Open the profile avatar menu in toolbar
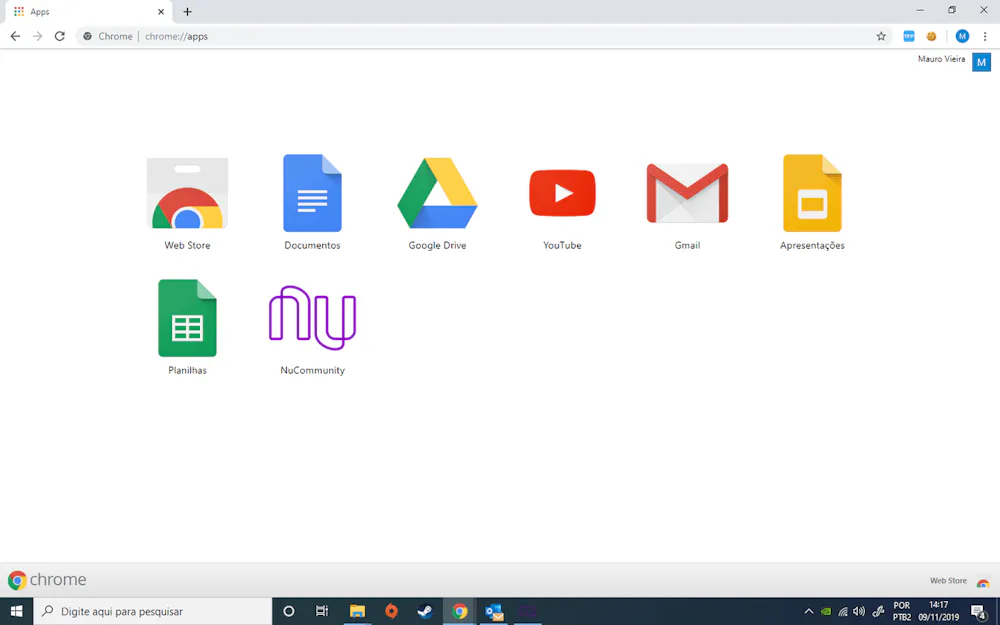1000x625 pixels. pyautogui.click(x=962, y=36)
